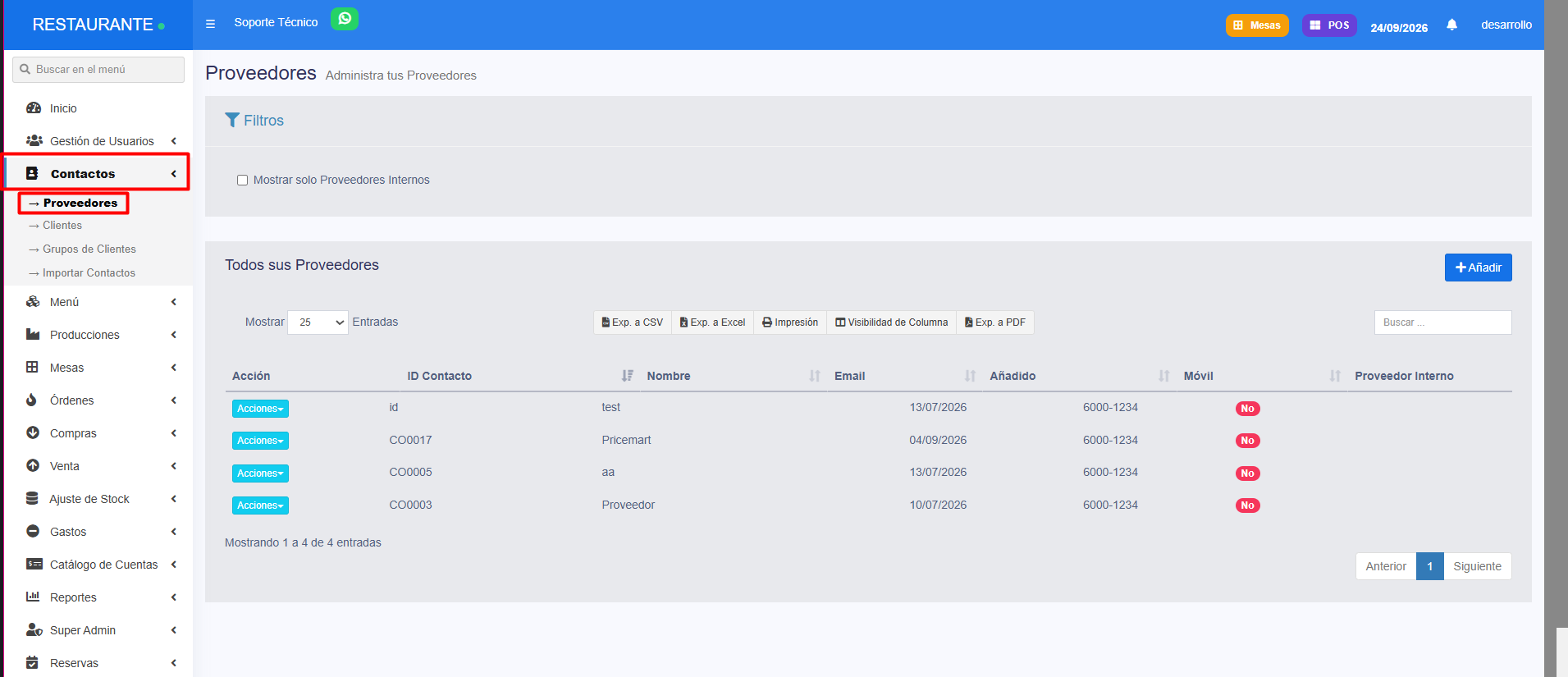The width and height of the screenshot is (1568, 677).
Task: Click the Contactos address book icon
Action: coord(32,173)
